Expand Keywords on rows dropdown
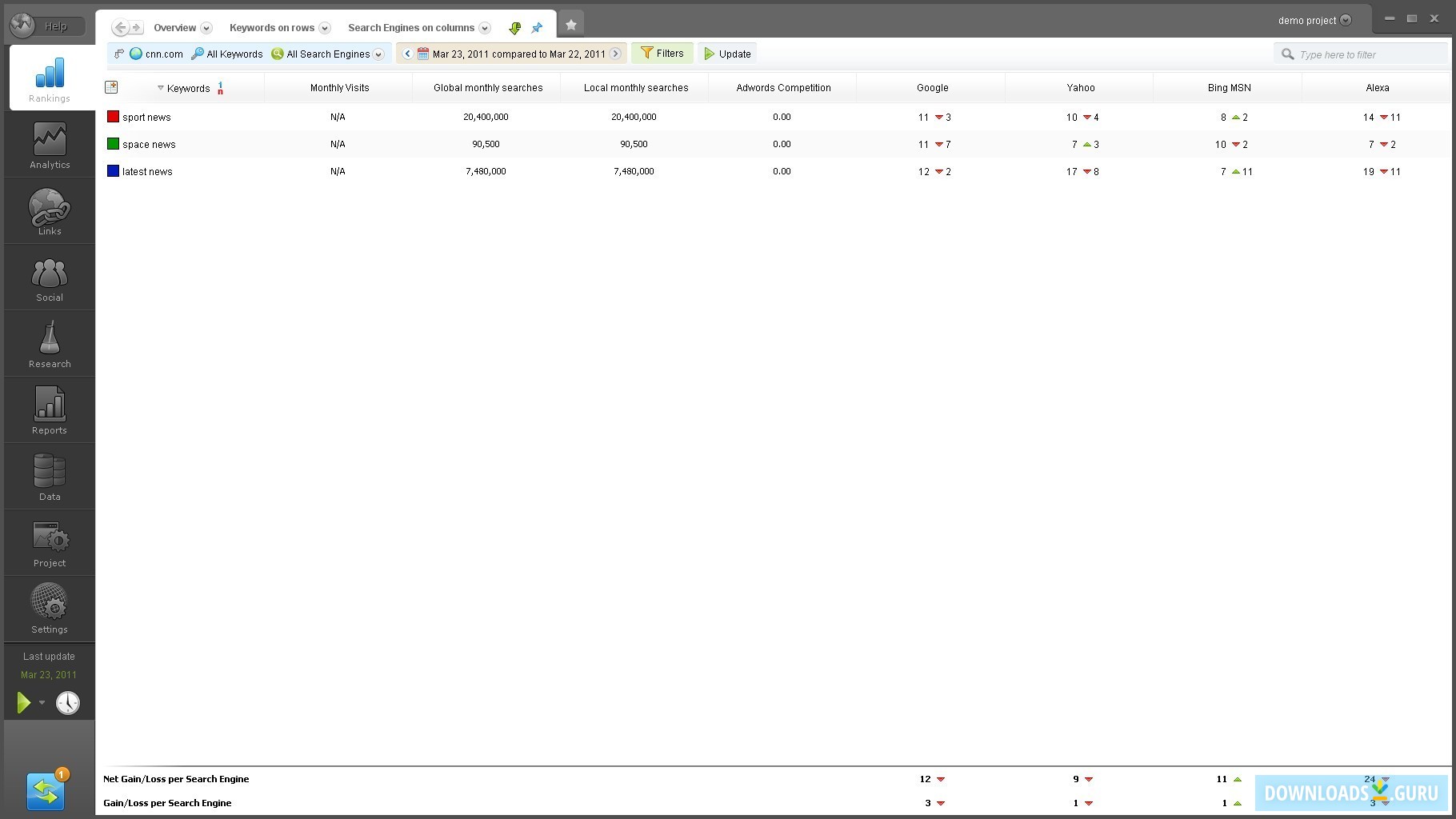The height and width of the screenshot is (819, 1456). click(324, 28)
